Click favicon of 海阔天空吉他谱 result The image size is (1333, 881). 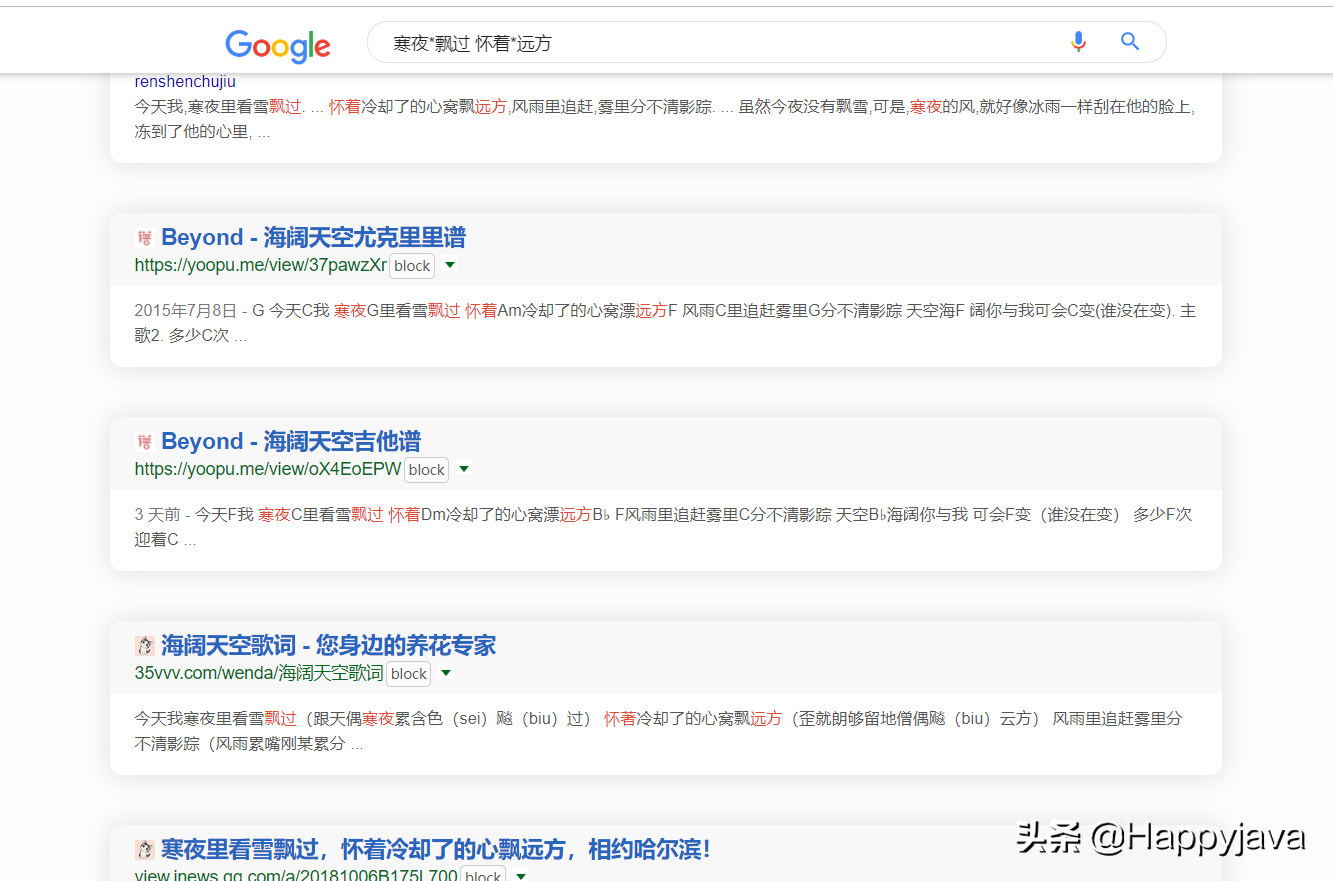(145, 442)
